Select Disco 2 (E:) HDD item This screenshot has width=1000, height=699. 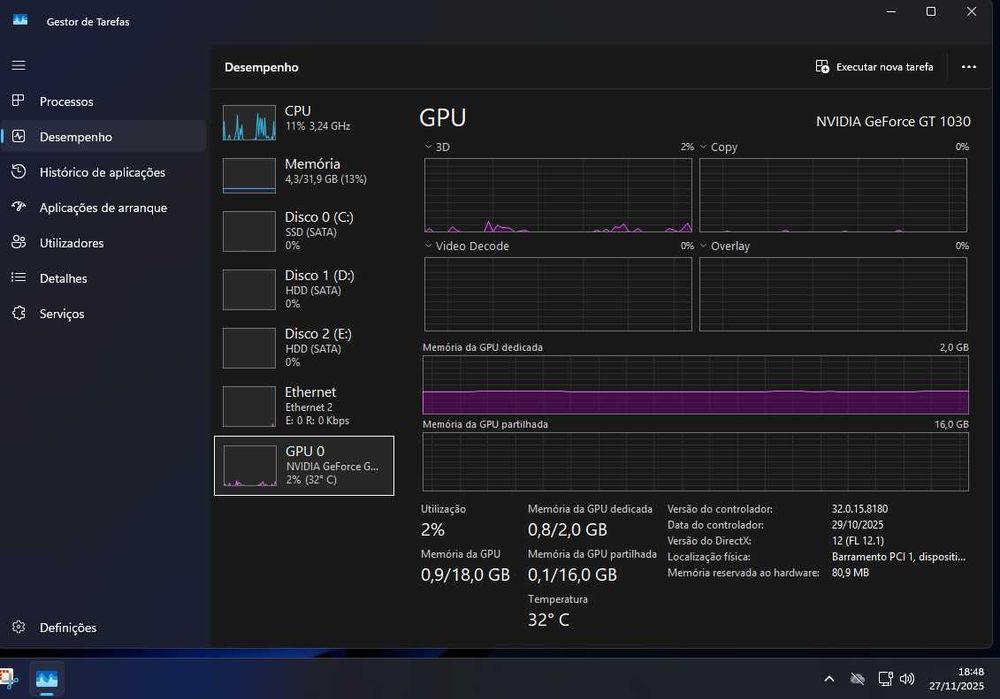pos(304,348)
